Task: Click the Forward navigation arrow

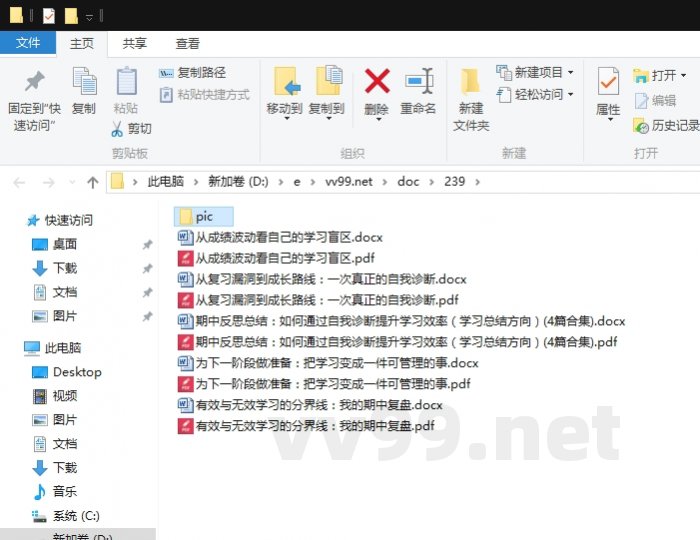Action: (48, 182)
